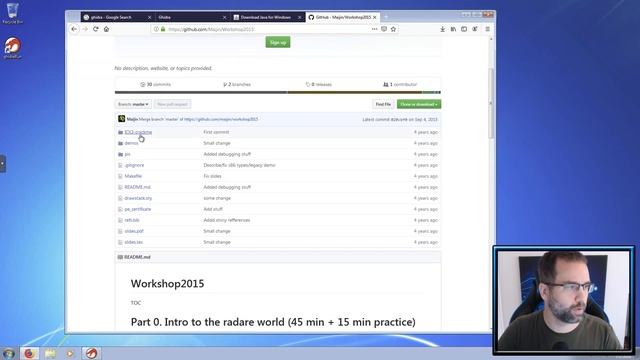Open the first folder in the file list
Image resolution: width=640 pixels, height=360 pixels.
coord(138,132)
